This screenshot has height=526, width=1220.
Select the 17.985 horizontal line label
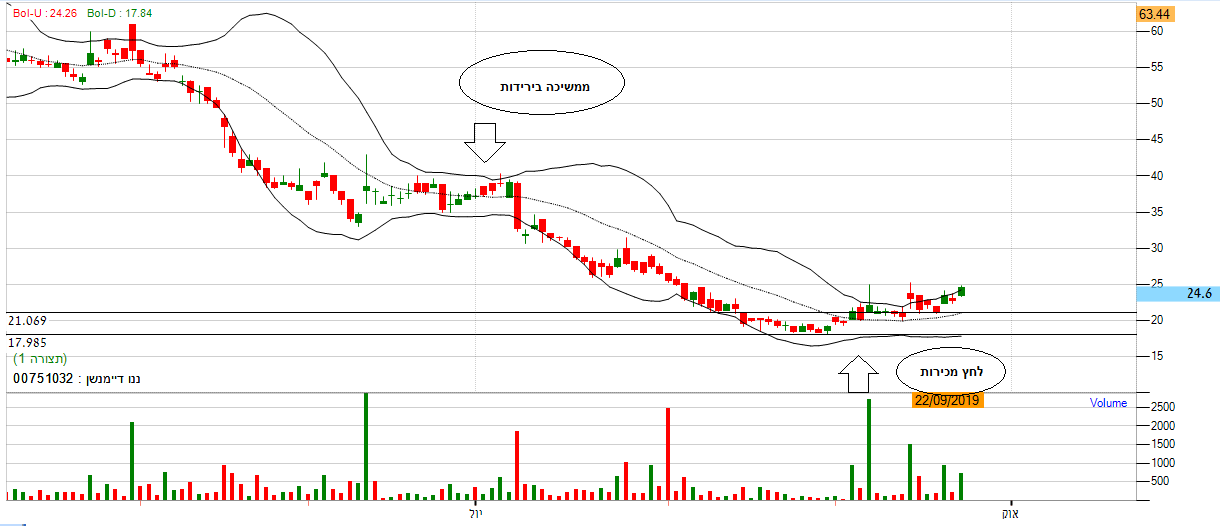28,341
